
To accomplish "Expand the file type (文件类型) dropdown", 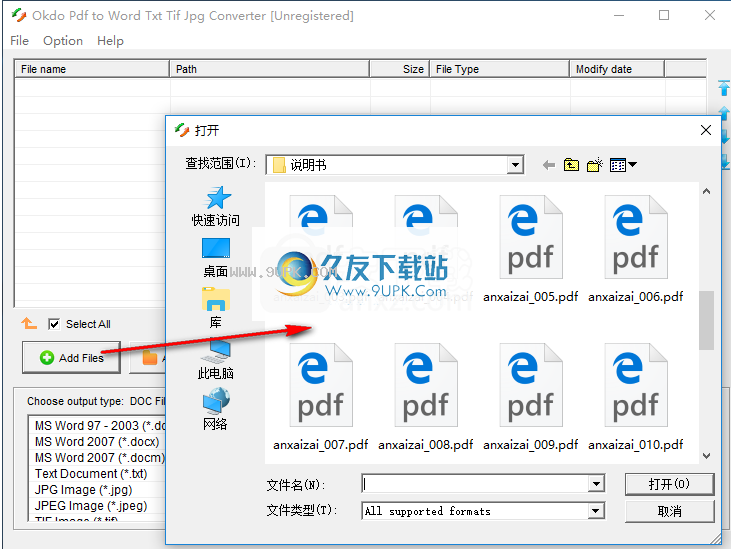I will click(595, 511).
